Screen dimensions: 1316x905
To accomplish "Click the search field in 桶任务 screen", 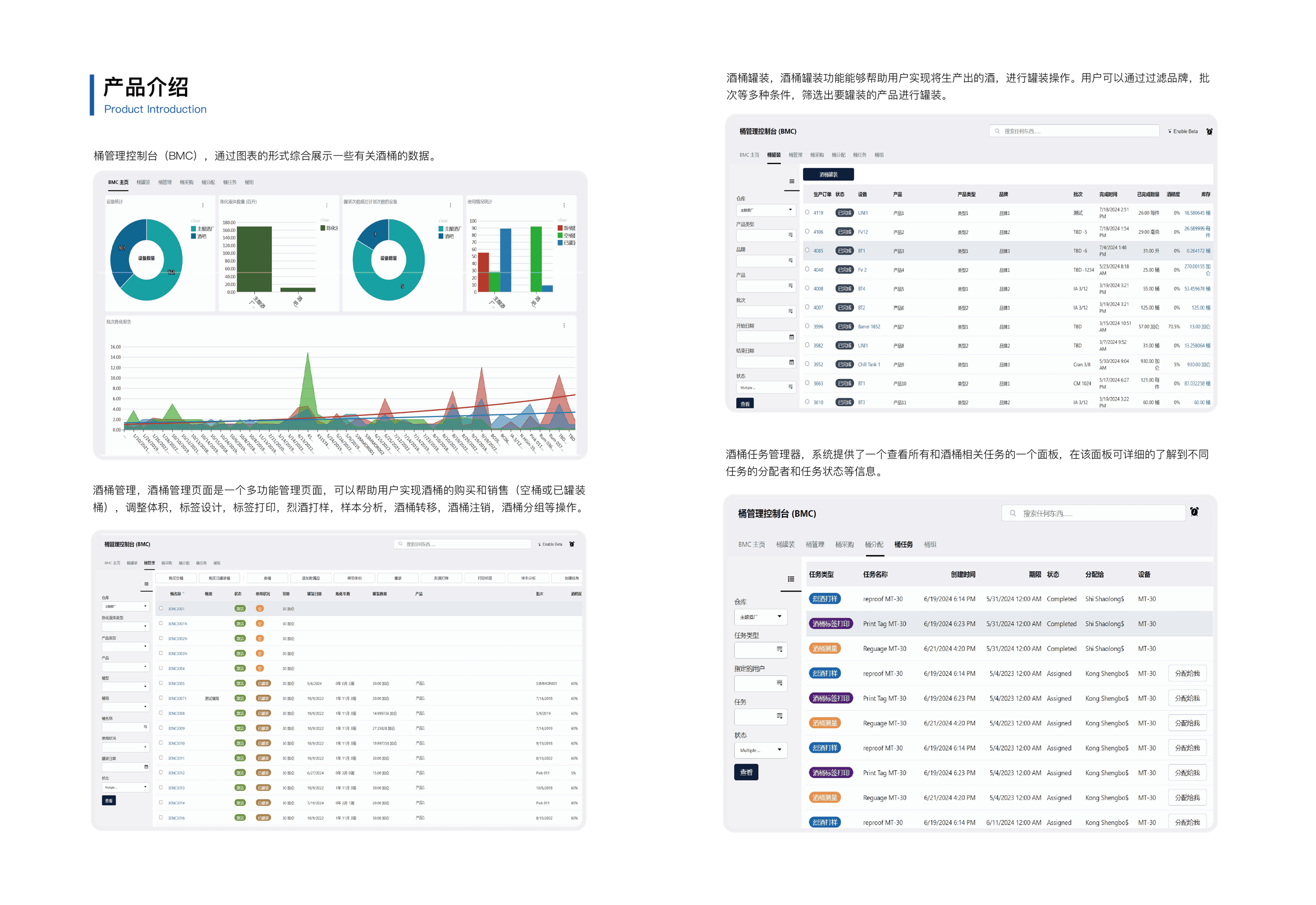I will coord(1093,514).
